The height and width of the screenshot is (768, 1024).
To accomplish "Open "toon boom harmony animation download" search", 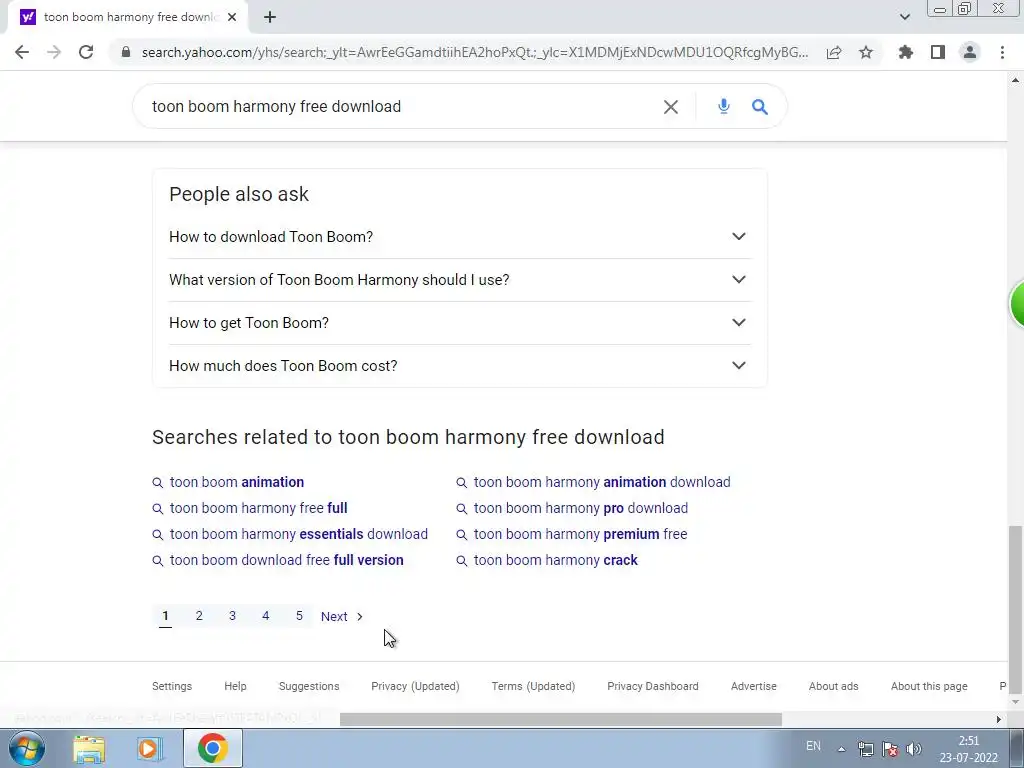I will point(601,482).
